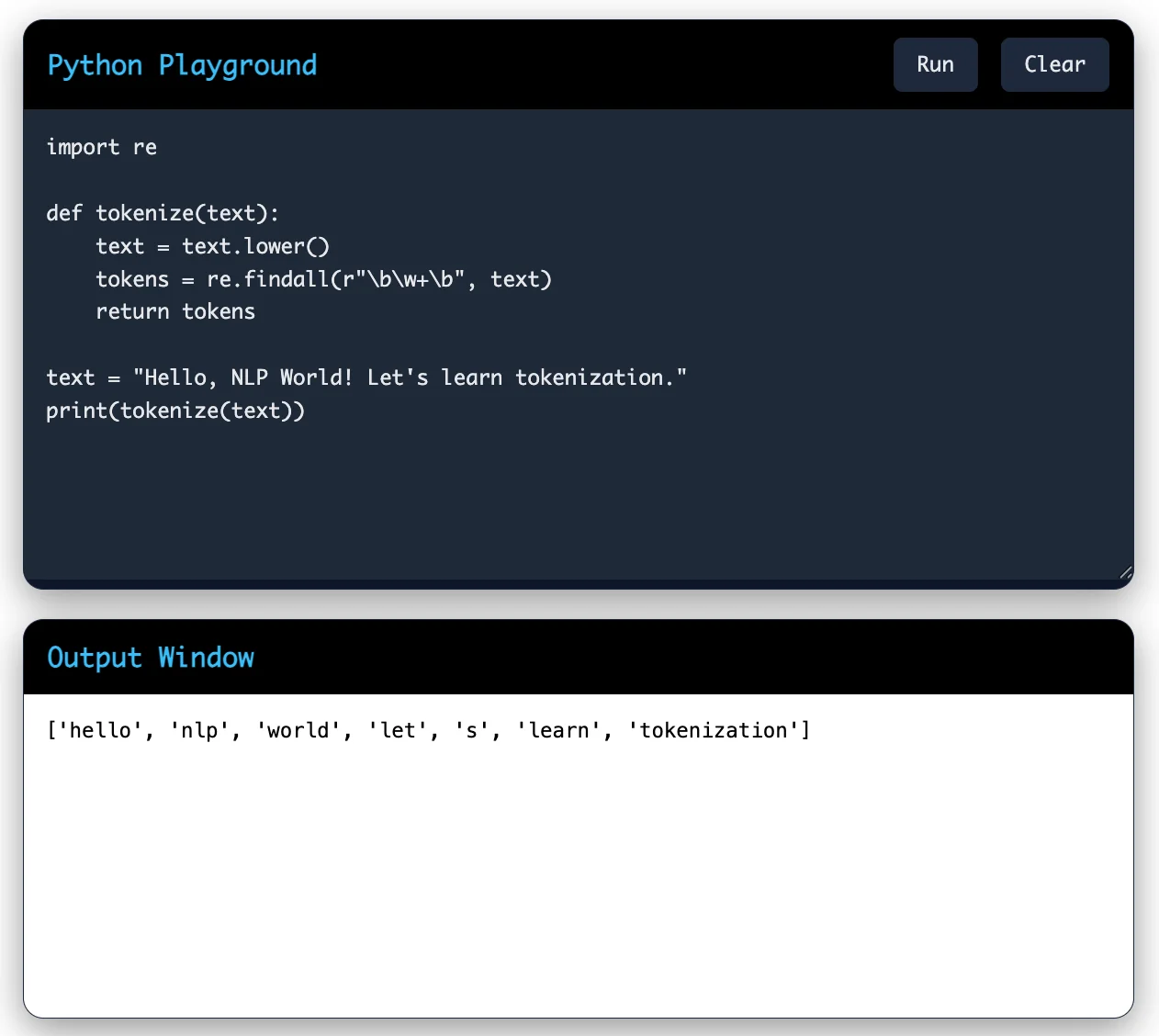Click the 'return tokens' line
The image size is (1159, 1036).
[175, 311]
